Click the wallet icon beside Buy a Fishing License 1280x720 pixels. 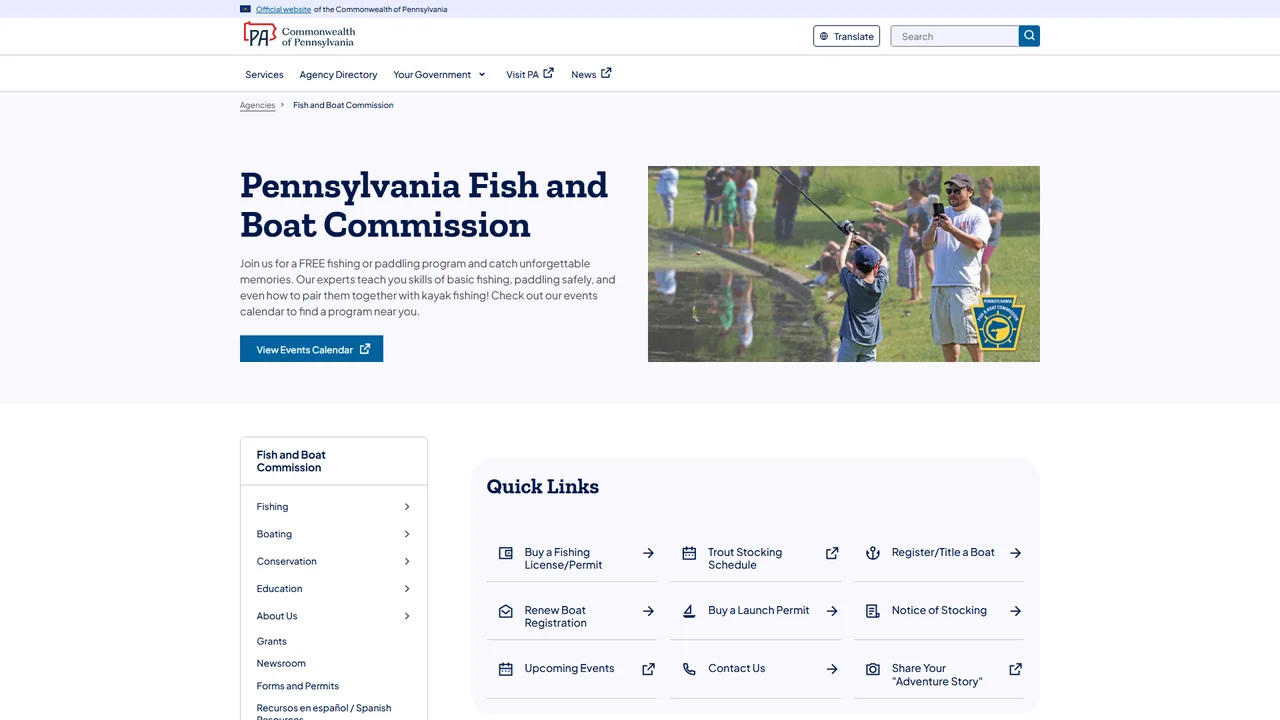click(x=506, y=553)
